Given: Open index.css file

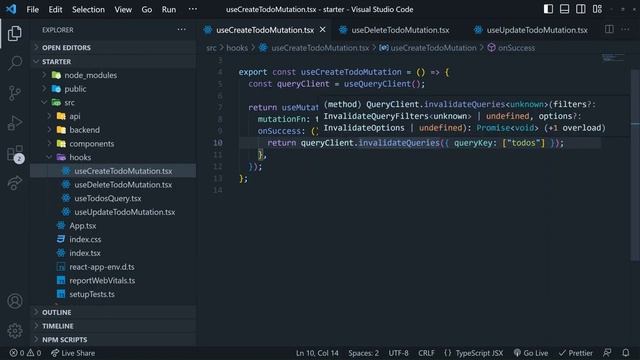Looking at the screenshot, I should [113, 240].
